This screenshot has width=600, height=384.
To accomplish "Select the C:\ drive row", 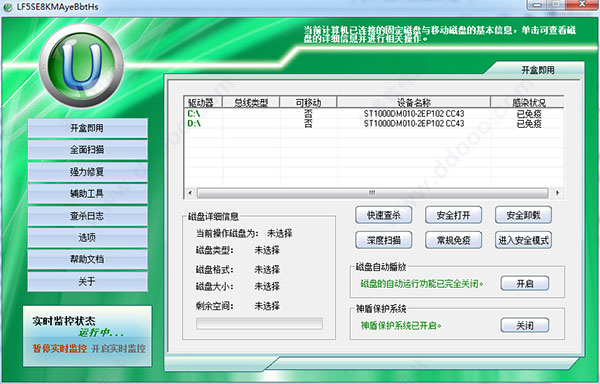I will pyautogui.click(x=374, y=114).
